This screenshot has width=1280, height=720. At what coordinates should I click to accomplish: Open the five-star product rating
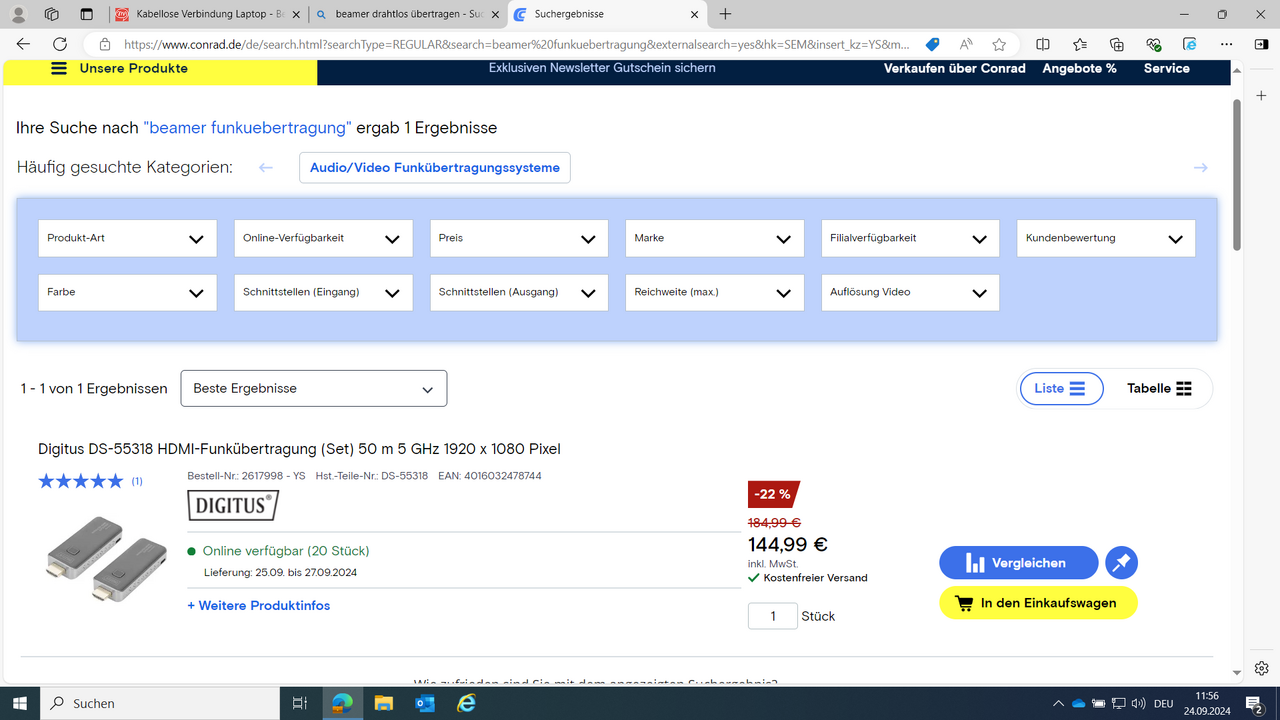[80, 481]
